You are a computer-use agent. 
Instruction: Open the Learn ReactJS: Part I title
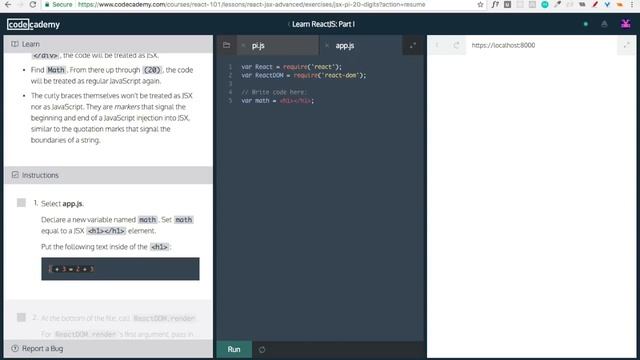pos(323,24)
